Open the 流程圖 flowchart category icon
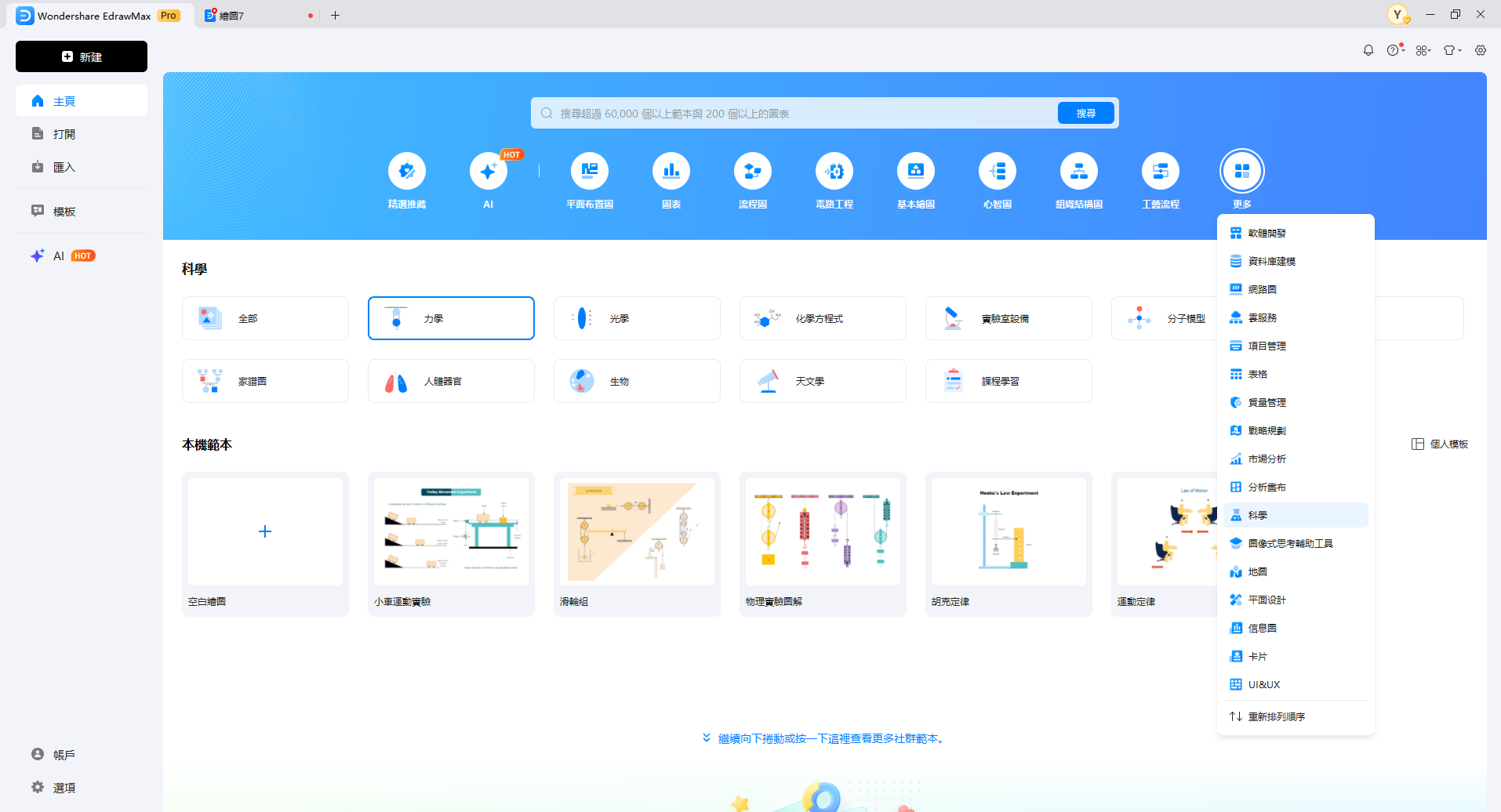Viewport: 1501px width, 812px height. point(752,172)
